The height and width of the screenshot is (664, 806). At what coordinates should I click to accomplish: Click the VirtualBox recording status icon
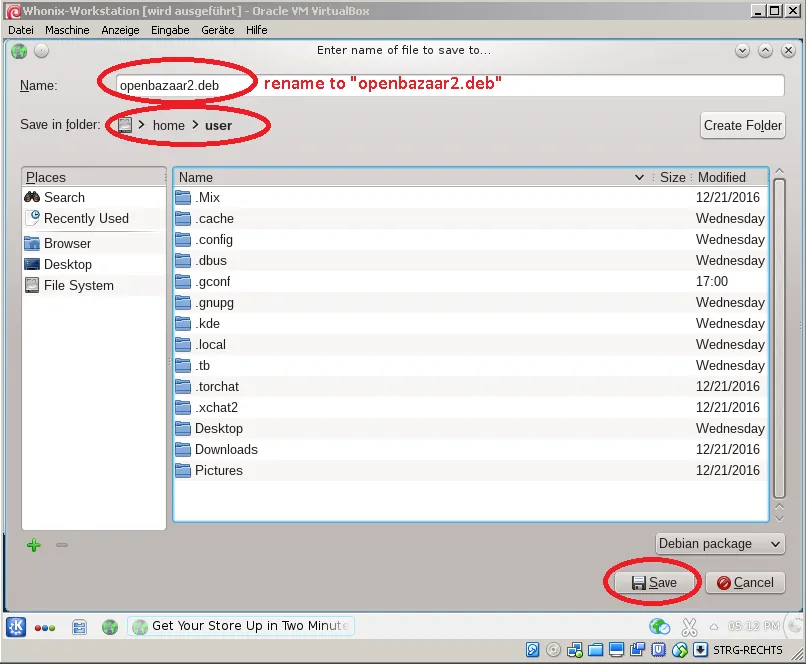coord(637,650)
